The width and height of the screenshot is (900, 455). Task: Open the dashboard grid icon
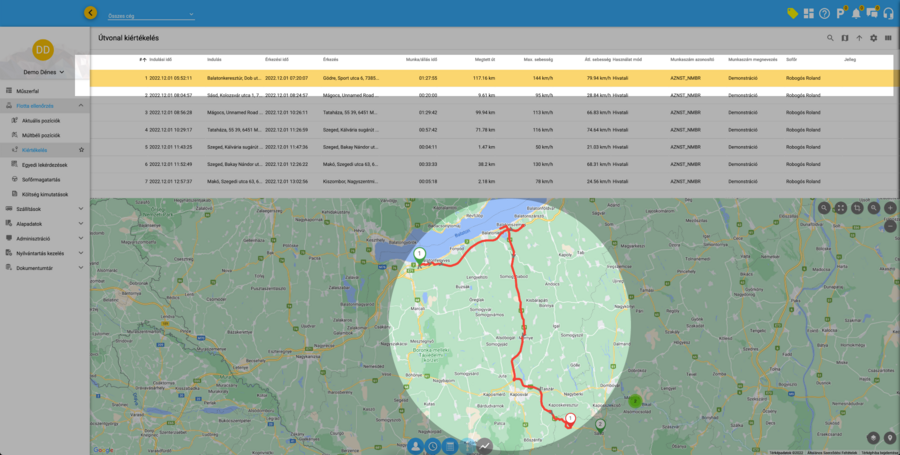point(808,13)
